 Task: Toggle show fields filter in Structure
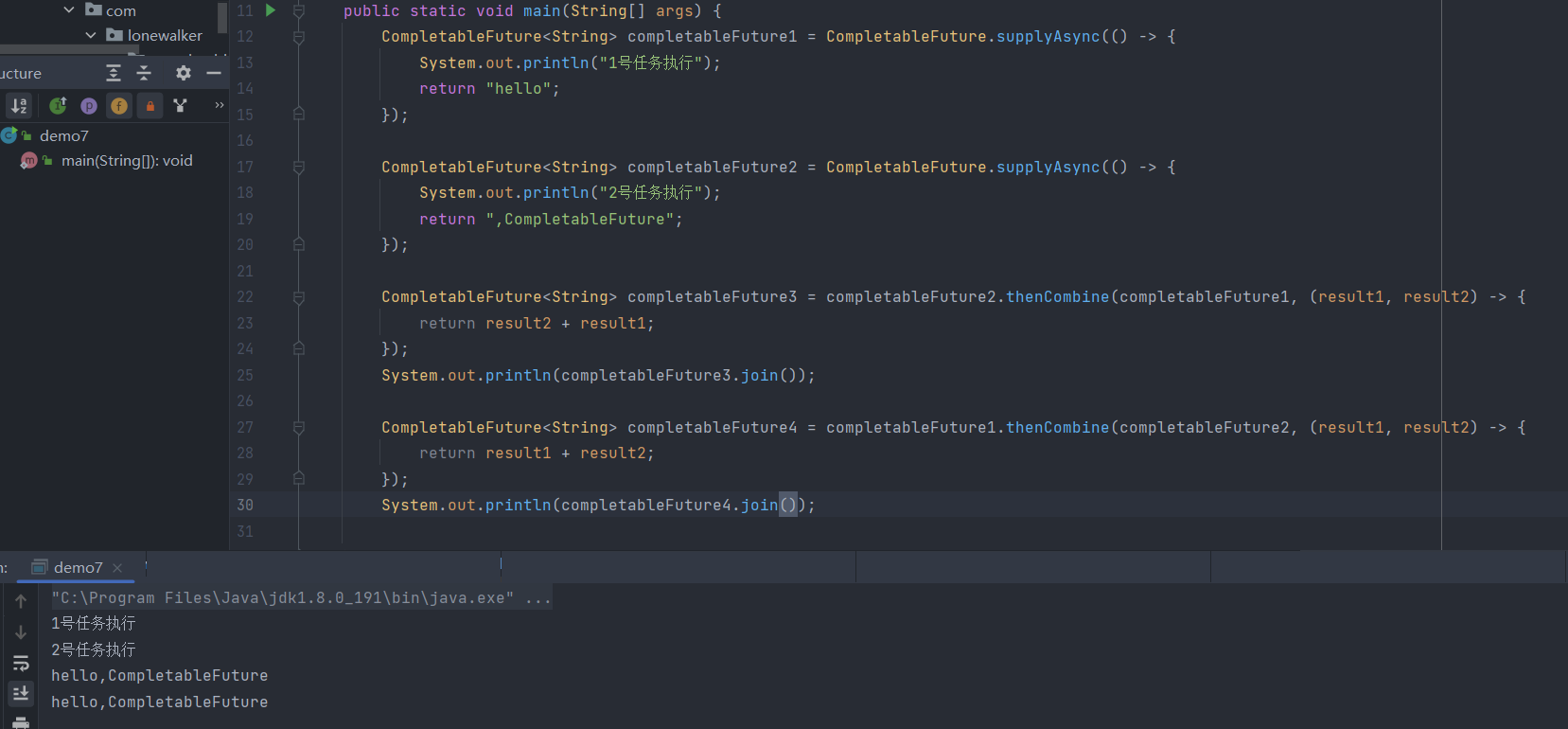pyautogui.click(x=119, y=106)
